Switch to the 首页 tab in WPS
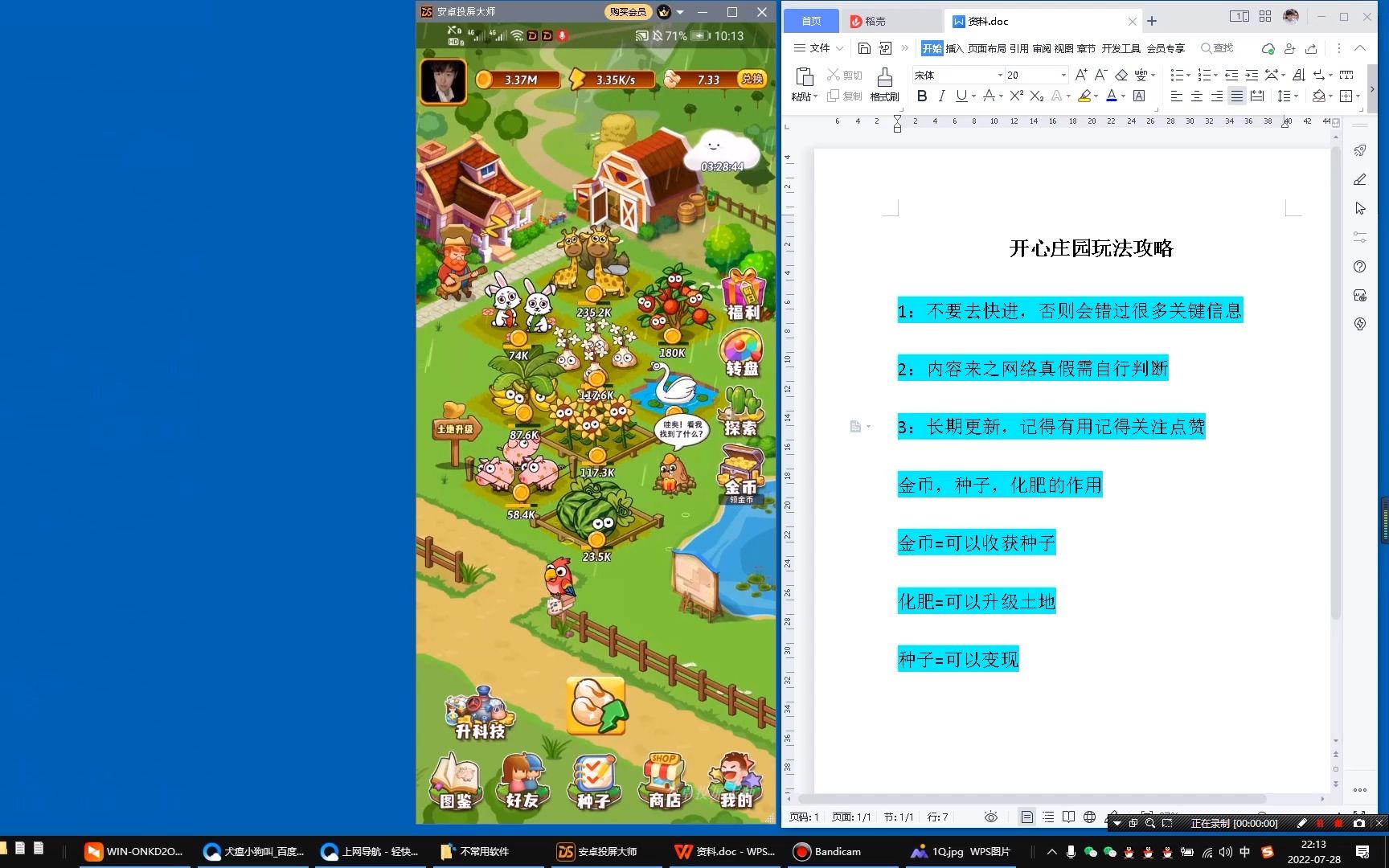Image resolution: width=1389 pixels, height=868 pixels. (x=812, y=21)
